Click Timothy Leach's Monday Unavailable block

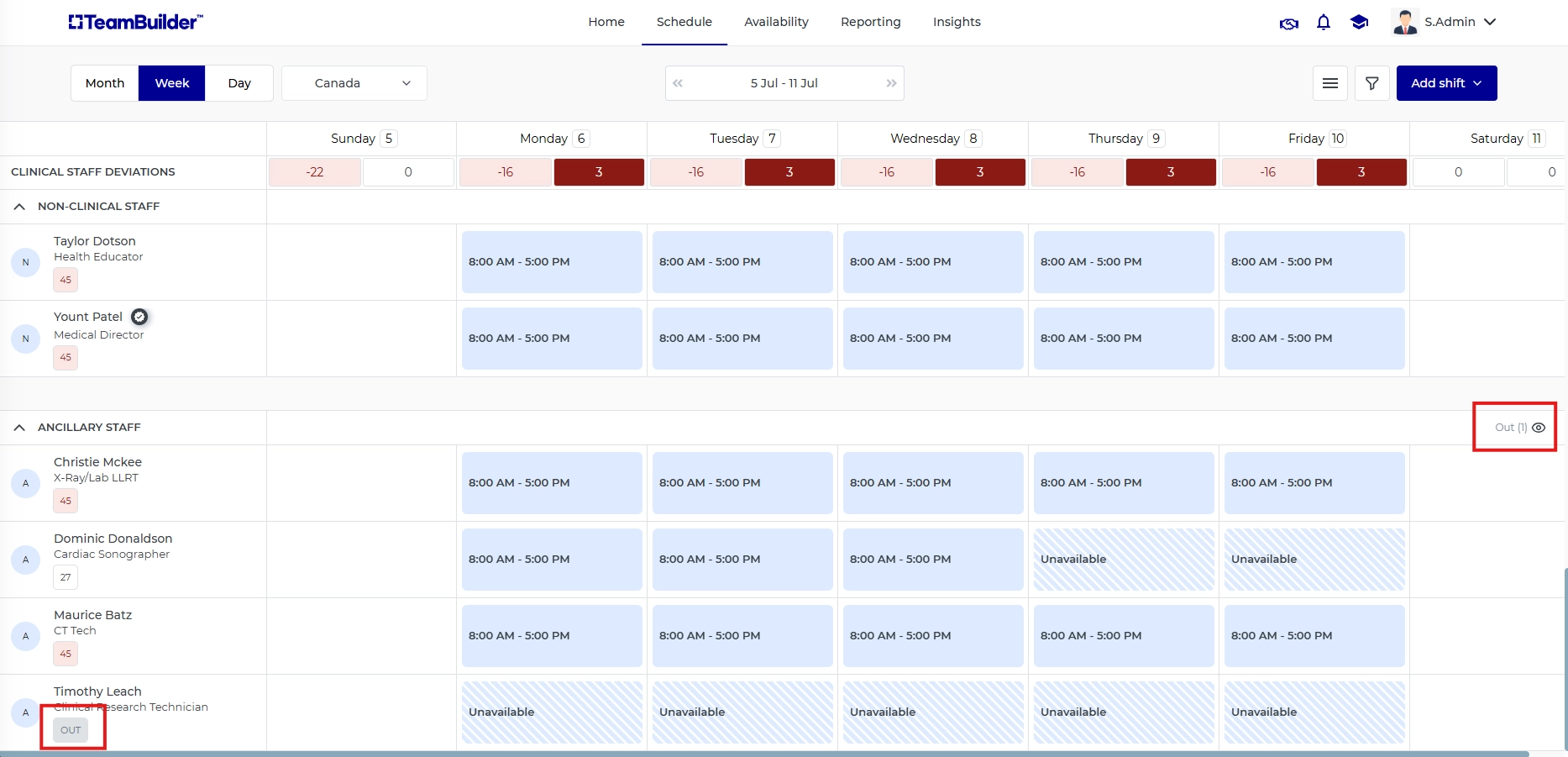(x=552, y=712)
